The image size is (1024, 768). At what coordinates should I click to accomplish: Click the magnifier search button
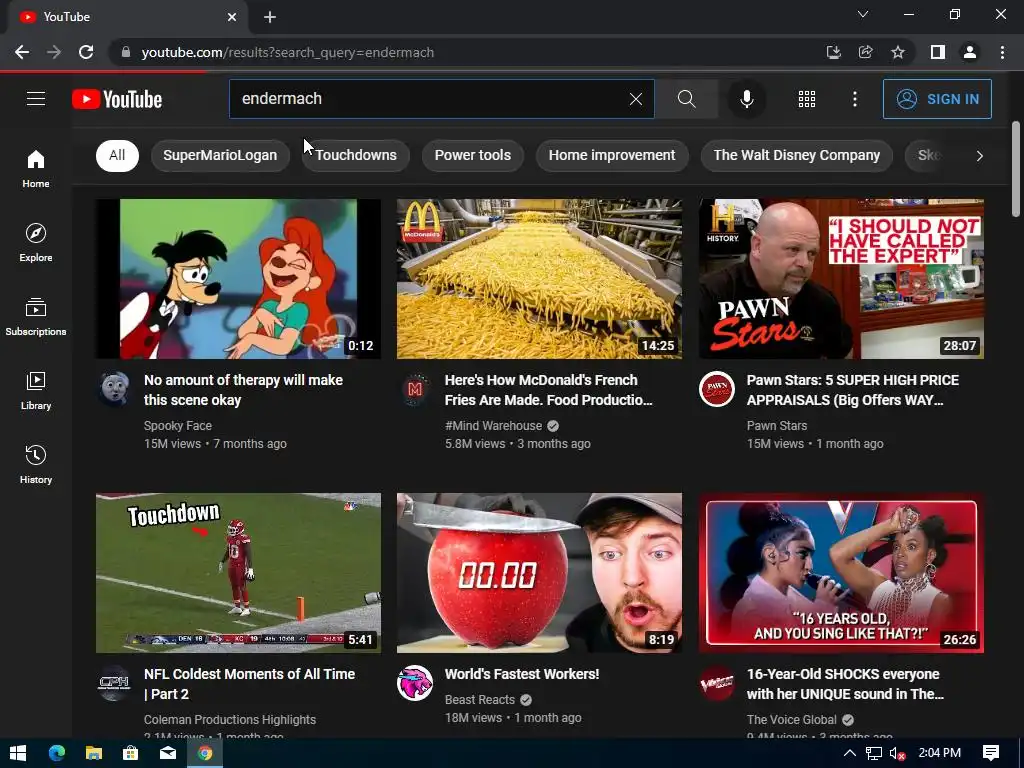[686, 99]
